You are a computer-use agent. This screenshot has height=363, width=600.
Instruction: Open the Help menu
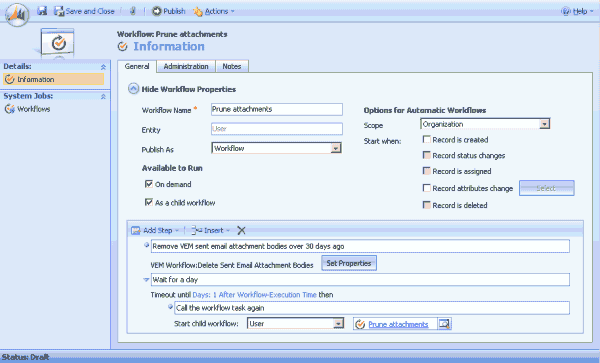coord(577,11)
